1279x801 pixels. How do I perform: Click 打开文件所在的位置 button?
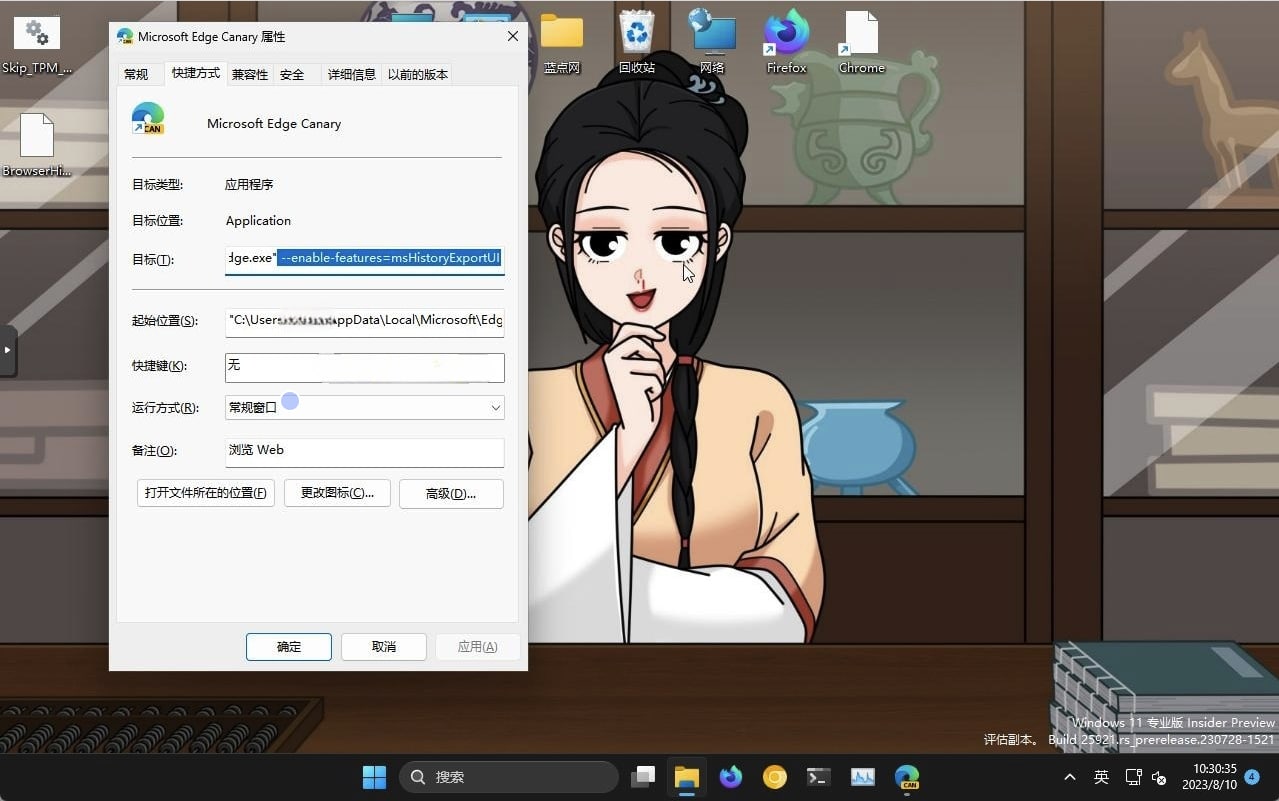pyautogui.click(x=204, y=492)
